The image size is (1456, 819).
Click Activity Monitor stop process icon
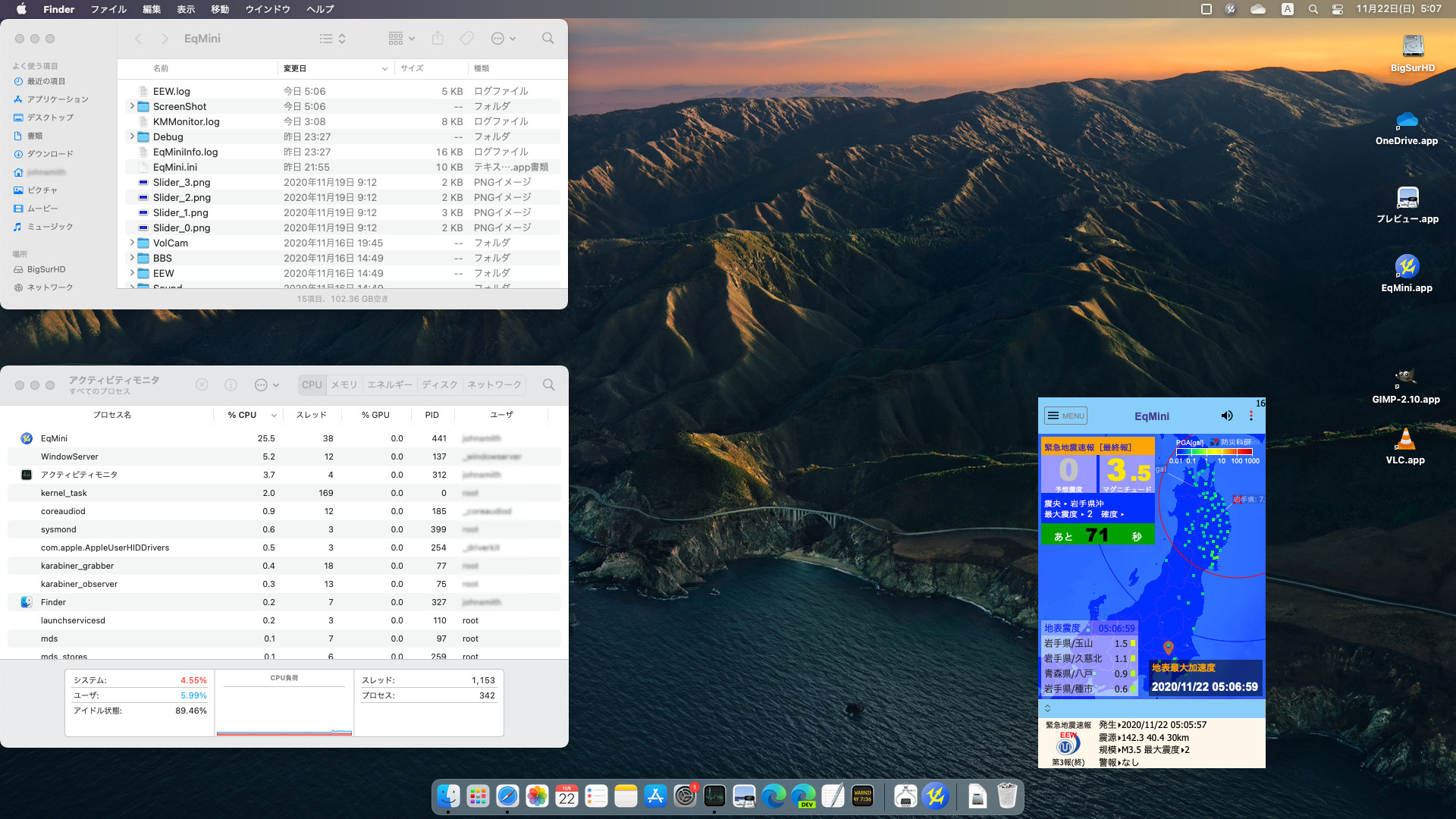(x=202, y=385)
